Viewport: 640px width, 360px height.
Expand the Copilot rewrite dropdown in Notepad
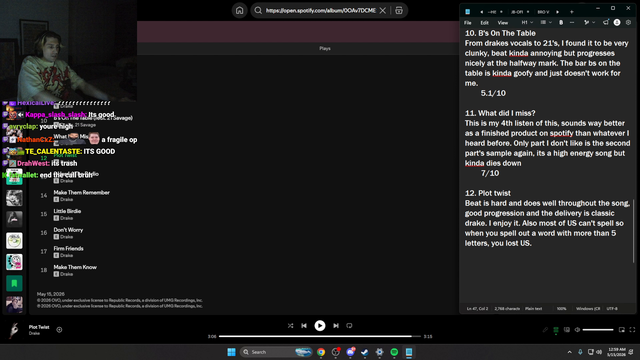[x=589, y=23]
